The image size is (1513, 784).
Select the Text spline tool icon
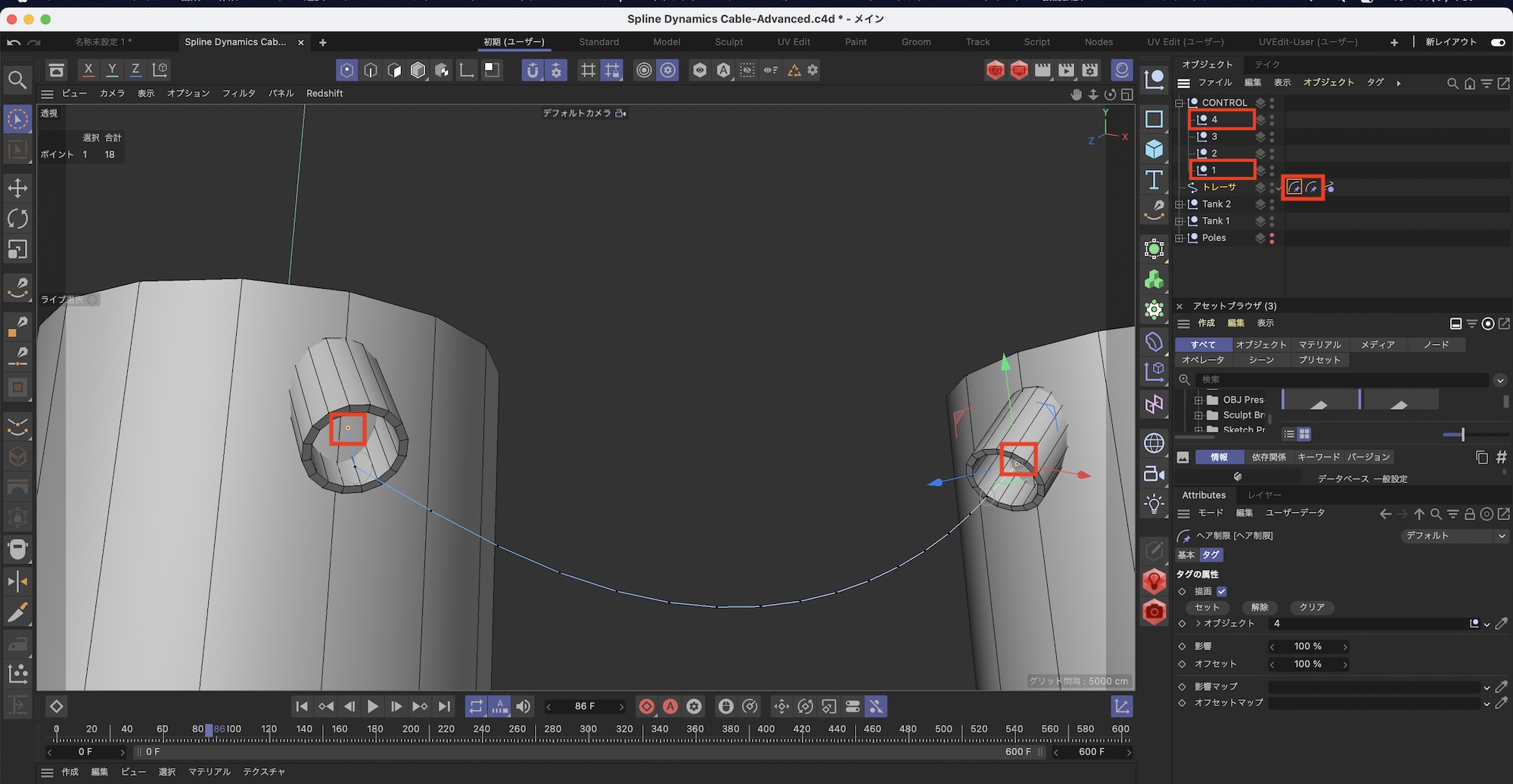tap(1154, 180)
